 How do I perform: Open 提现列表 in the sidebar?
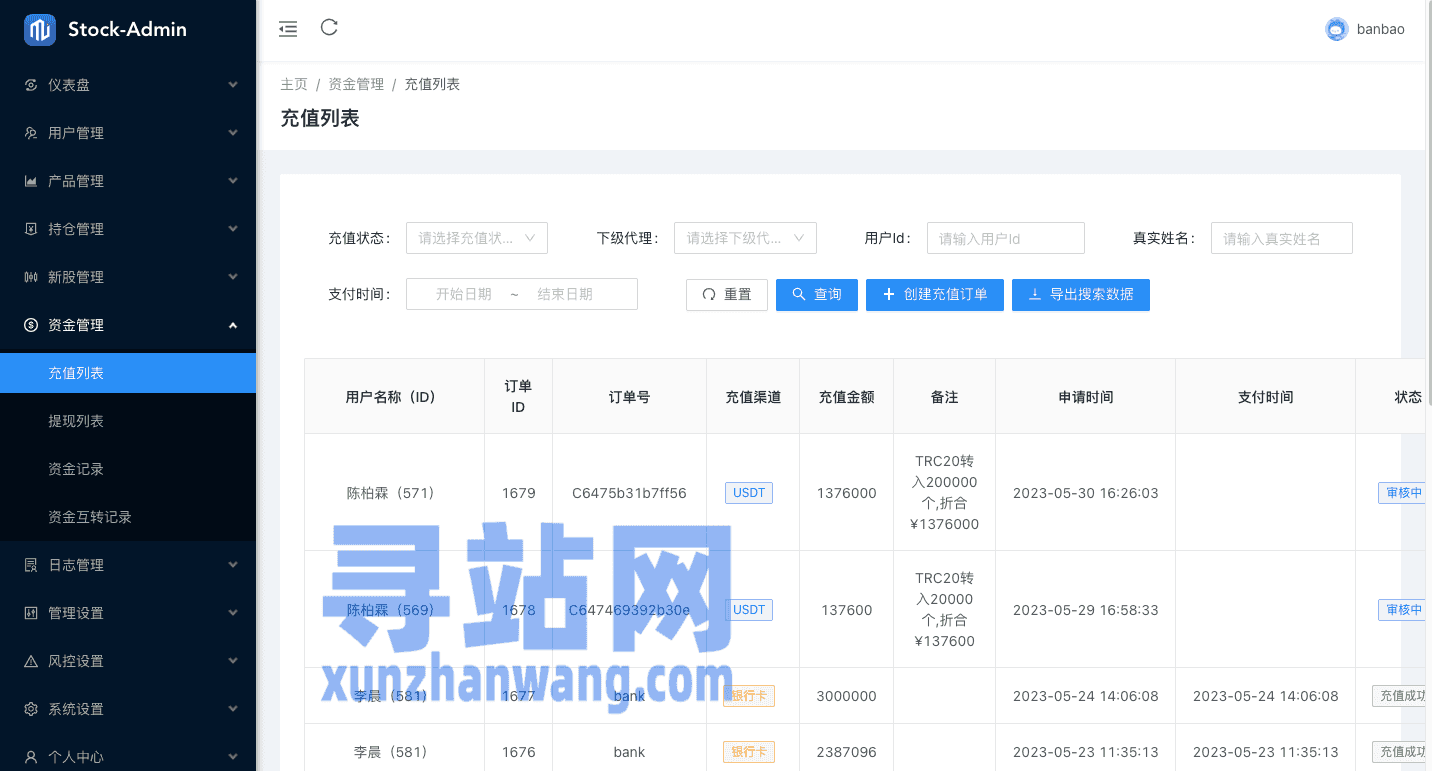point(128,421)
